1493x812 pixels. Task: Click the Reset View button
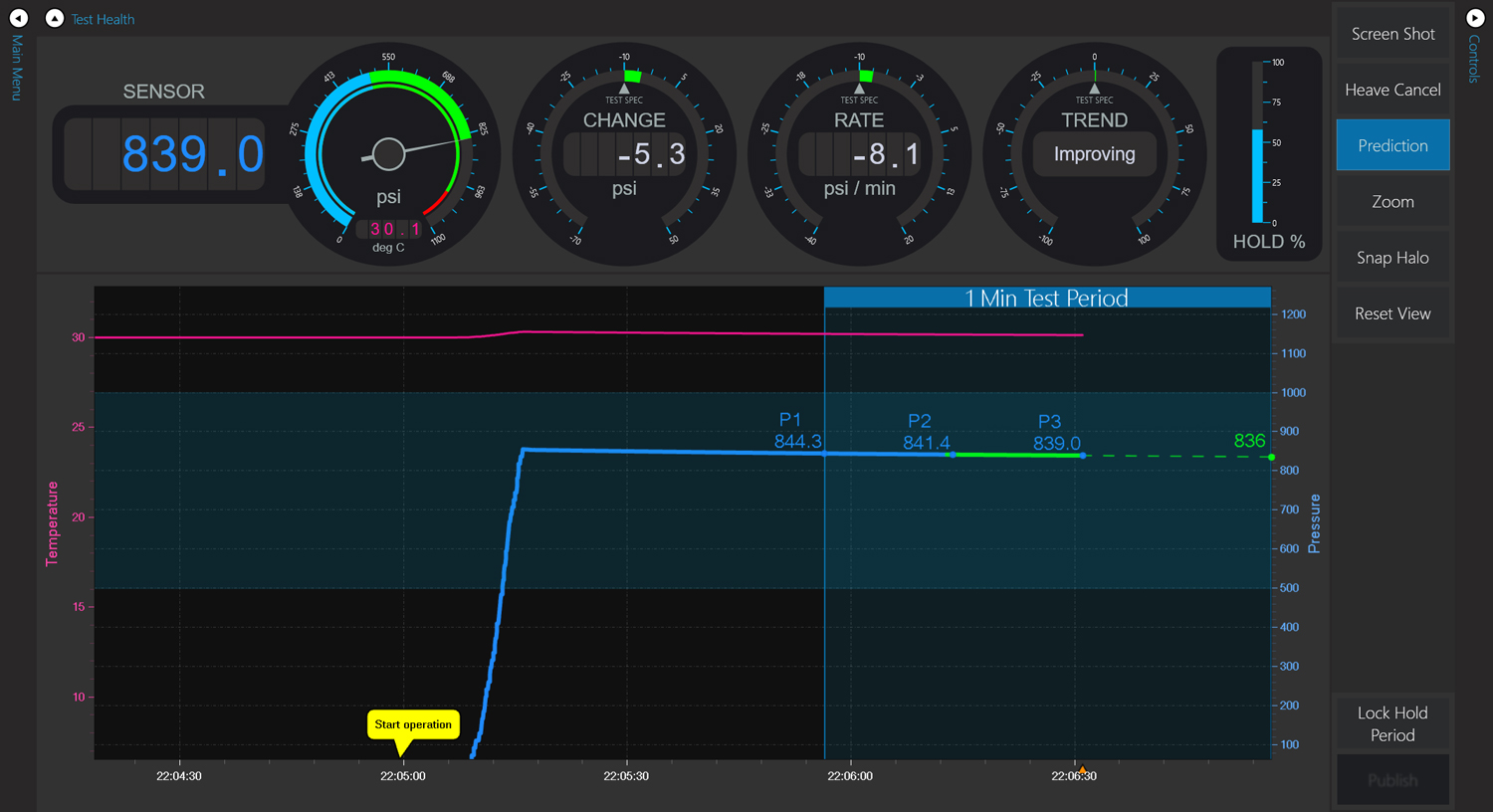1392,313
